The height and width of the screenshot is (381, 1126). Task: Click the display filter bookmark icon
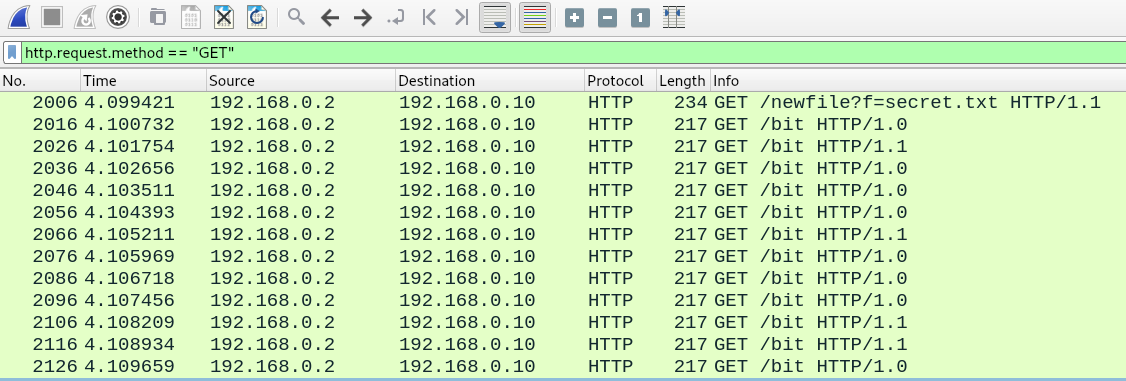coord(12,52)
